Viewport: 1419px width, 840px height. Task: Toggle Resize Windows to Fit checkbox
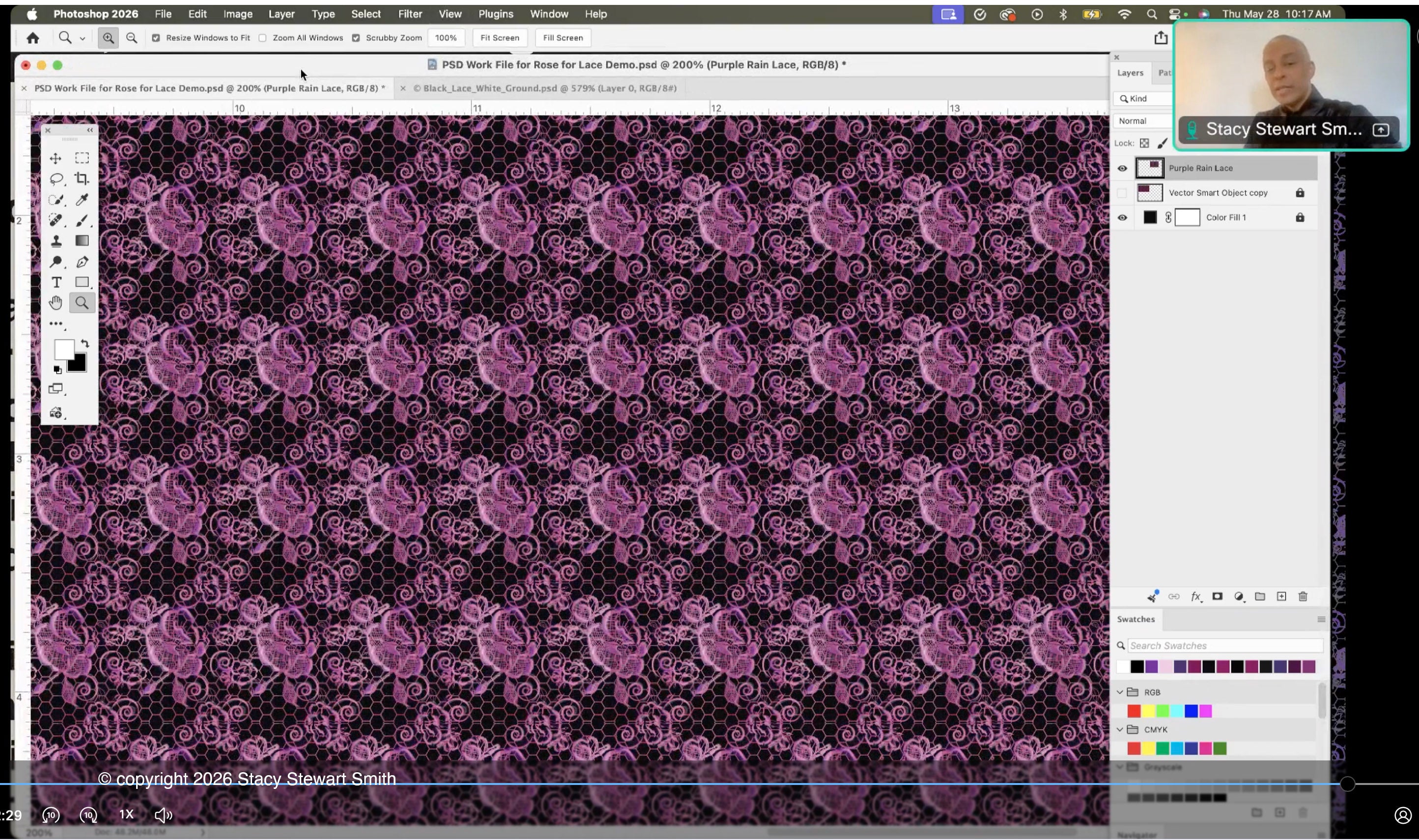click(x=156, y=38)
